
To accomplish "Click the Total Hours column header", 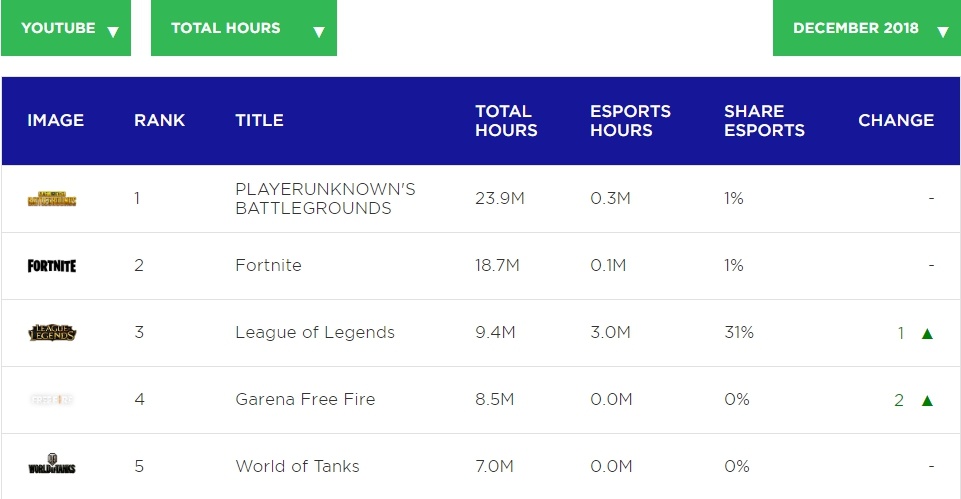I will (505, 120).
